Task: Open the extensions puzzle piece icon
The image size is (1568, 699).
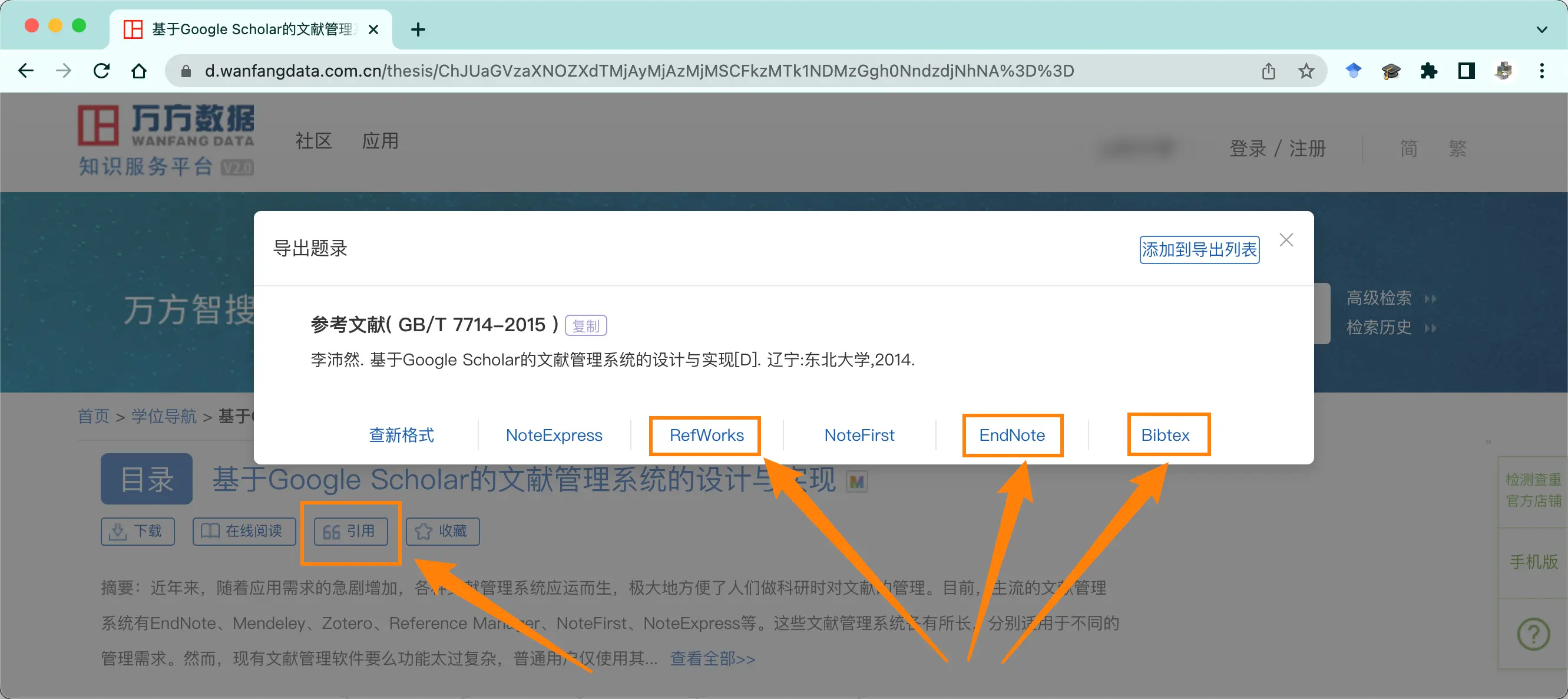Action: [x=1428, y=71]
